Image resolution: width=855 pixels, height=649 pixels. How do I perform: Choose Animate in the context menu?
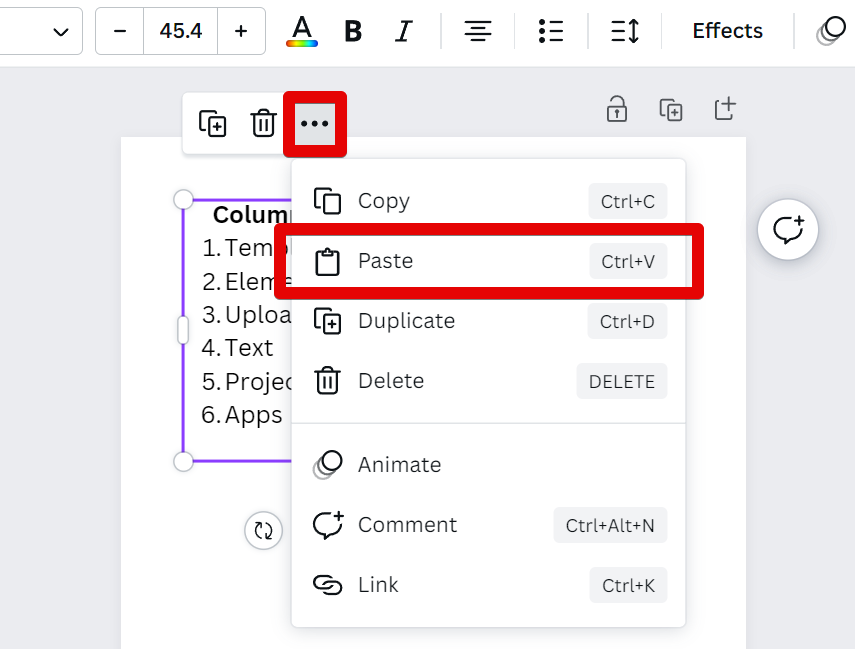[399, 465]
